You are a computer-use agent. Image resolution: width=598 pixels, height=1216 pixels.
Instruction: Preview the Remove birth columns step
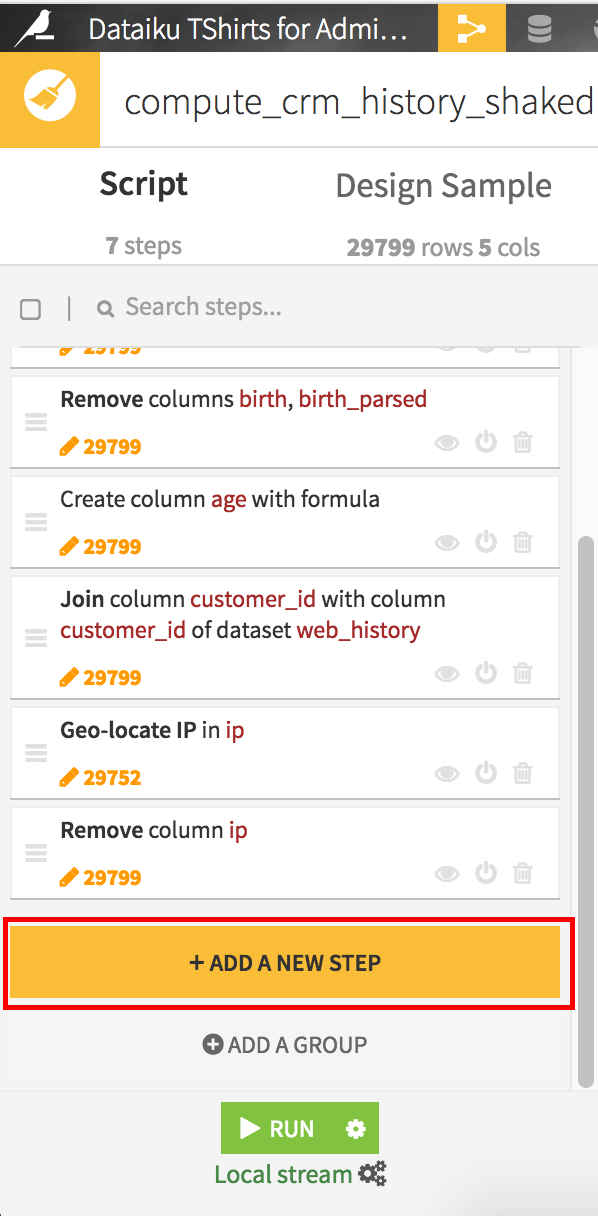tap(447, 442)
